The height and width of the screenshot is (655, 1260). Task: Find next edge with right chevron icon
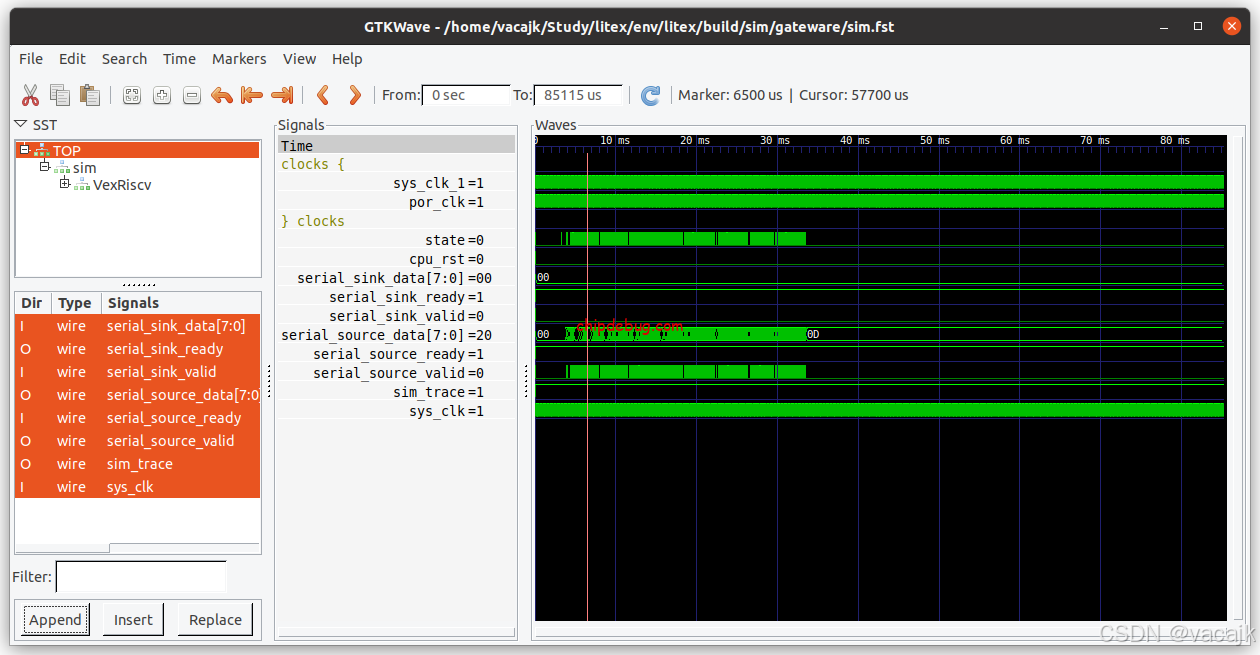(355, 94)
